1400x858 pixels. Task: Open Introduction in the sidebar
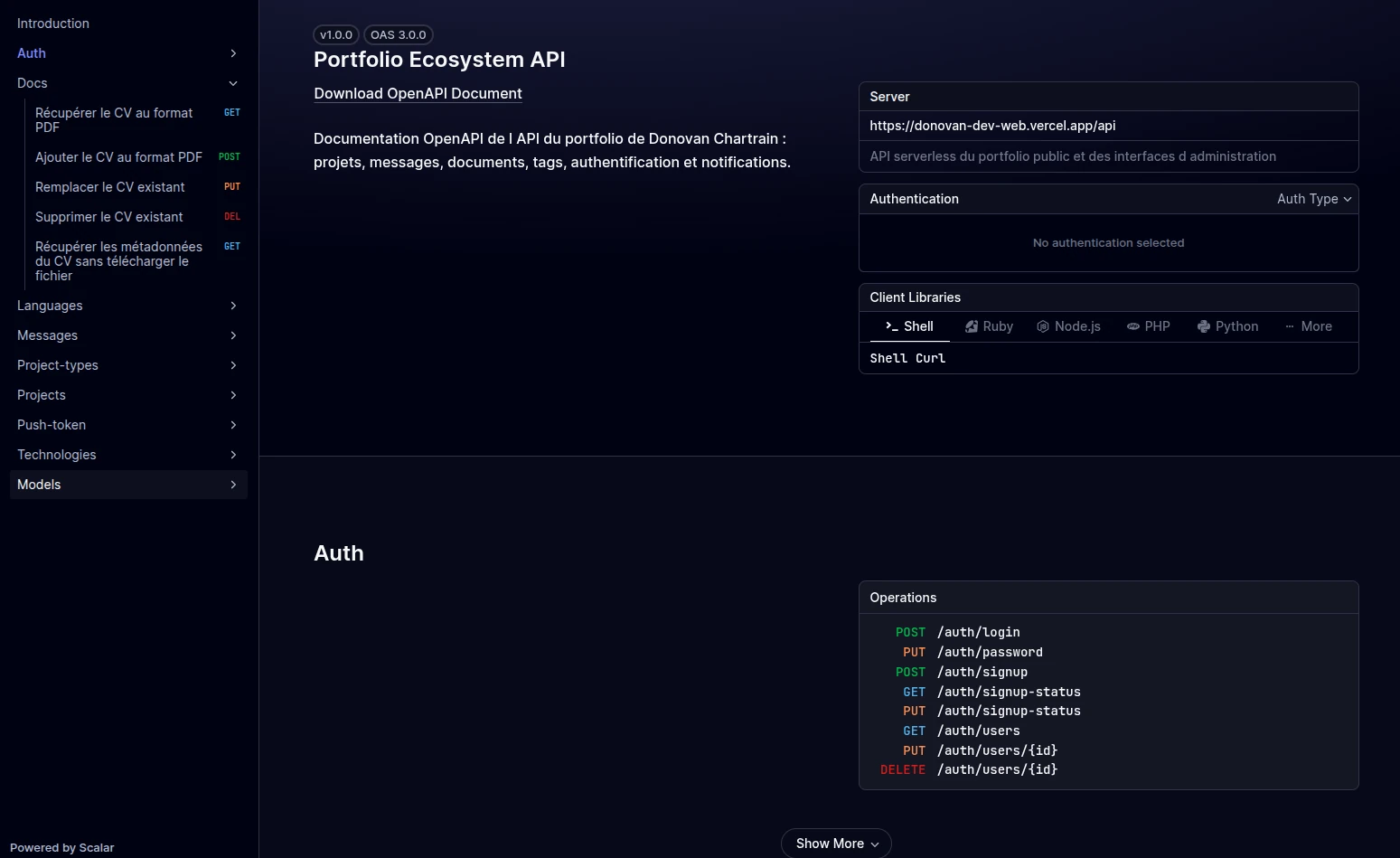coord(53,24)
